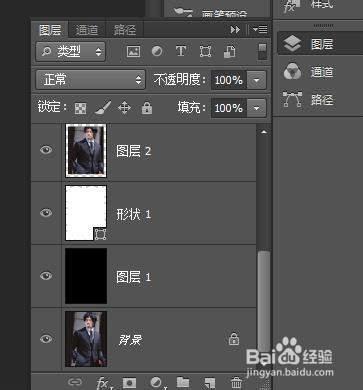
Task: Select layer name 背景
Action: (130, 340)
